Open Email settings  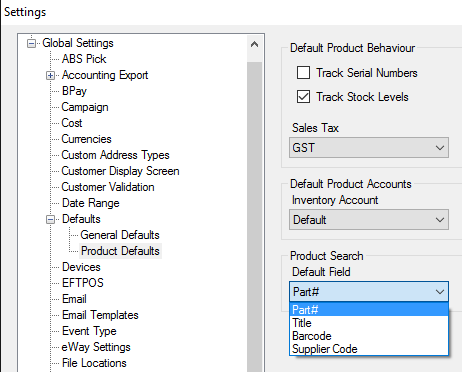point(74,299)
